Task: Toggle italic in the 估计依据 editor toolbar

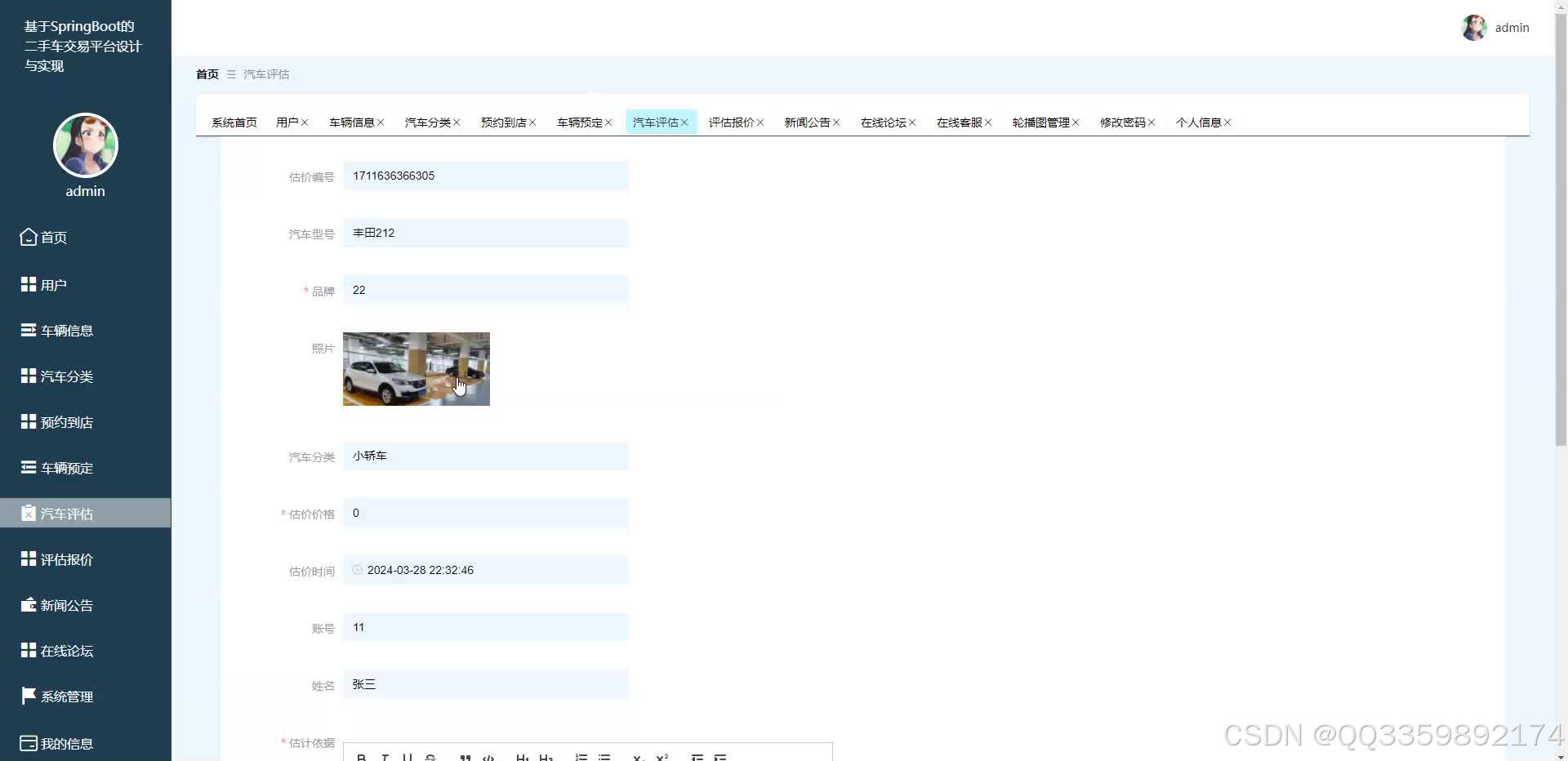Action: click(385, 757)
